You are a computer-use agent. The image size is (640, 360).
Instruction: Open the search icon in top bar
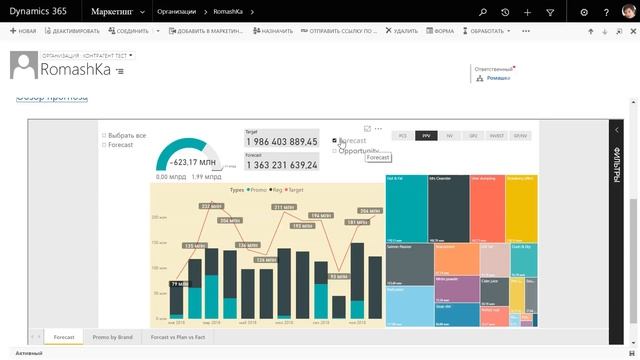pos(483,12)
